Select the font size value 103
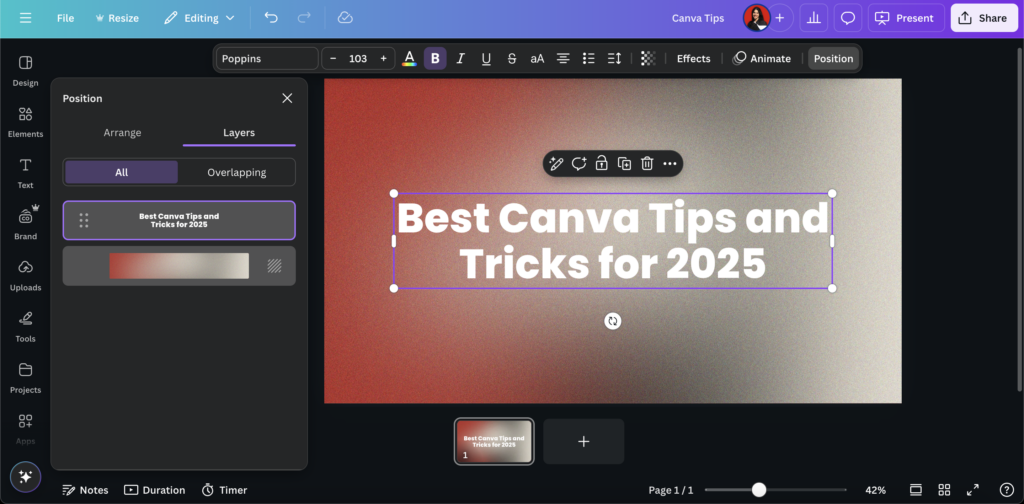 click(x=358, y=59)
